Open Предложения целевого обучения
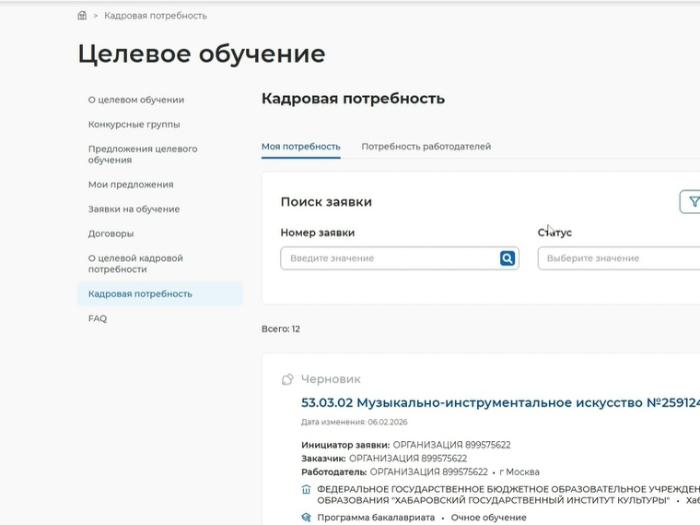This screenshot has height=525, width=700. [x=142, y=154]
